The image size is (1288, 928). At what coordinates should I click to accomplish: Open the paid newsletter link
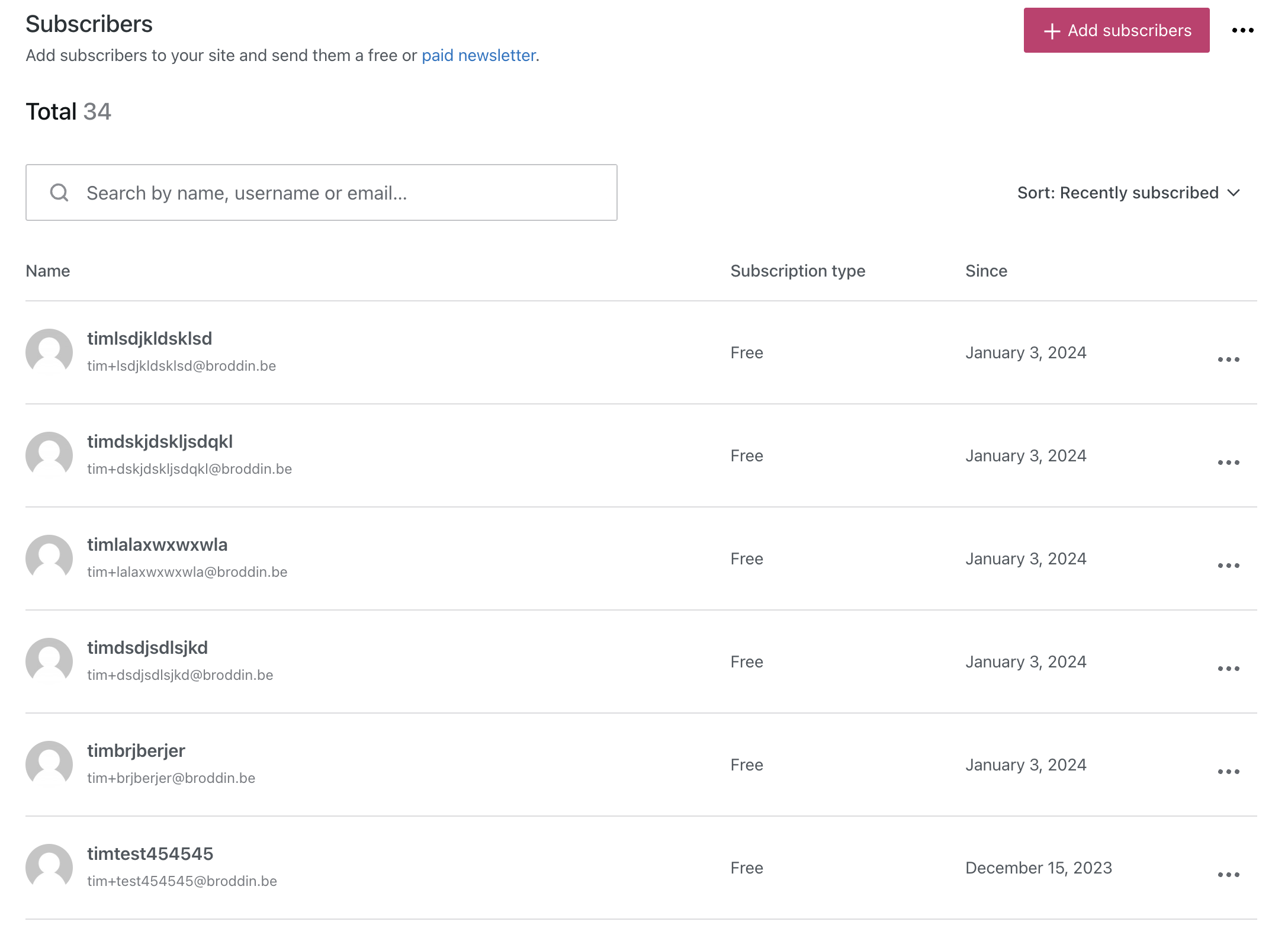click(479, 54)
